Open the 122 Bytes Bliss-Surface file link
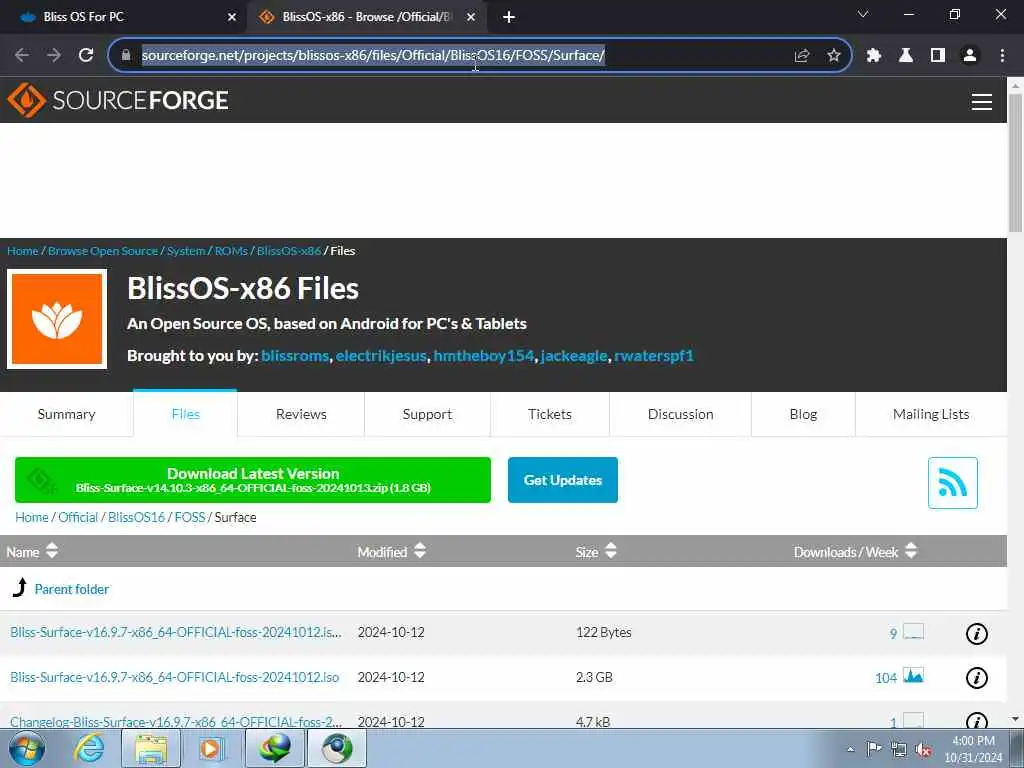 176,632
